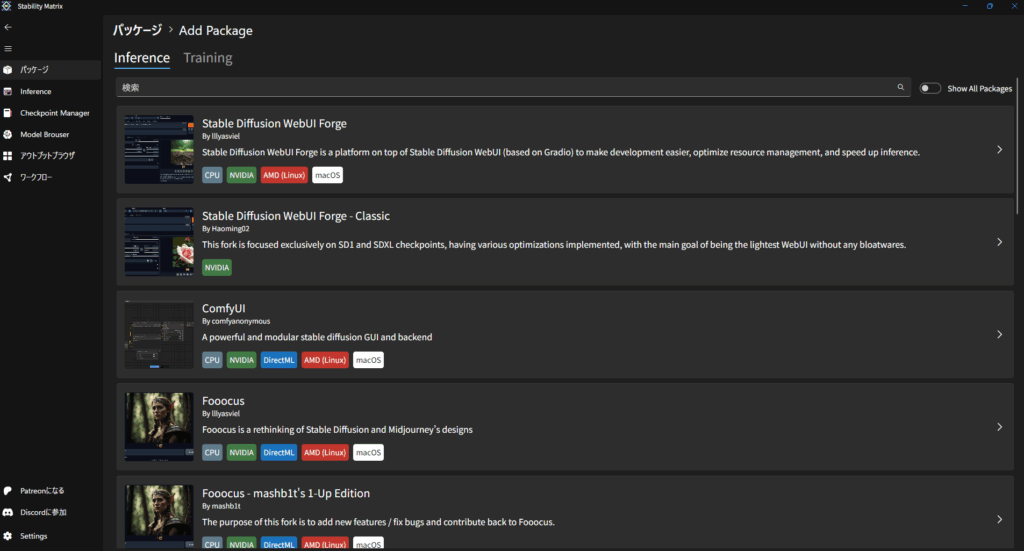Select the Inference tab
The height and width of the screenshot is (551, 1024).
tap(142, 58)
